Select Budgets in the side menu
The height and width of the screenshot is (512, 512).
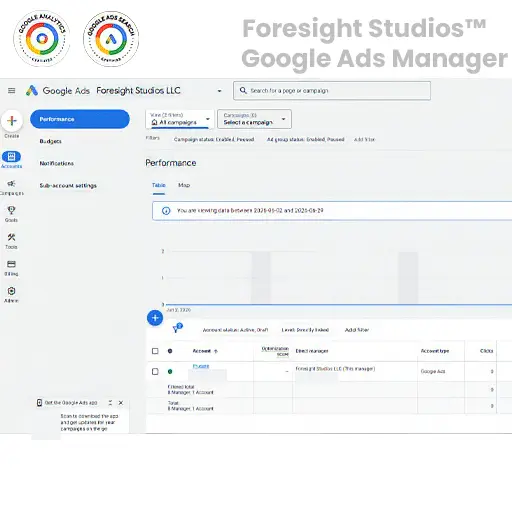pyautogui.click(x=50, y=141)
